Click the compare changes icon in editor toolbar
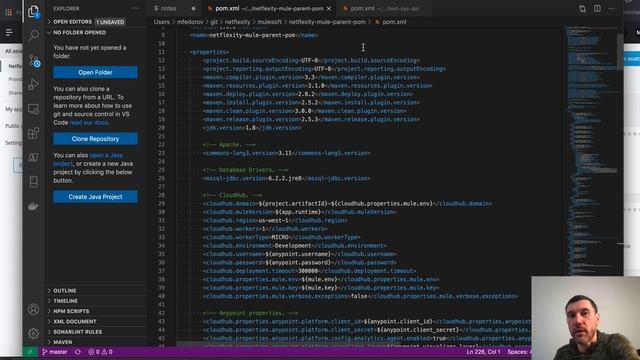Viewport: 640px width, 360px height. coord(582,9)
